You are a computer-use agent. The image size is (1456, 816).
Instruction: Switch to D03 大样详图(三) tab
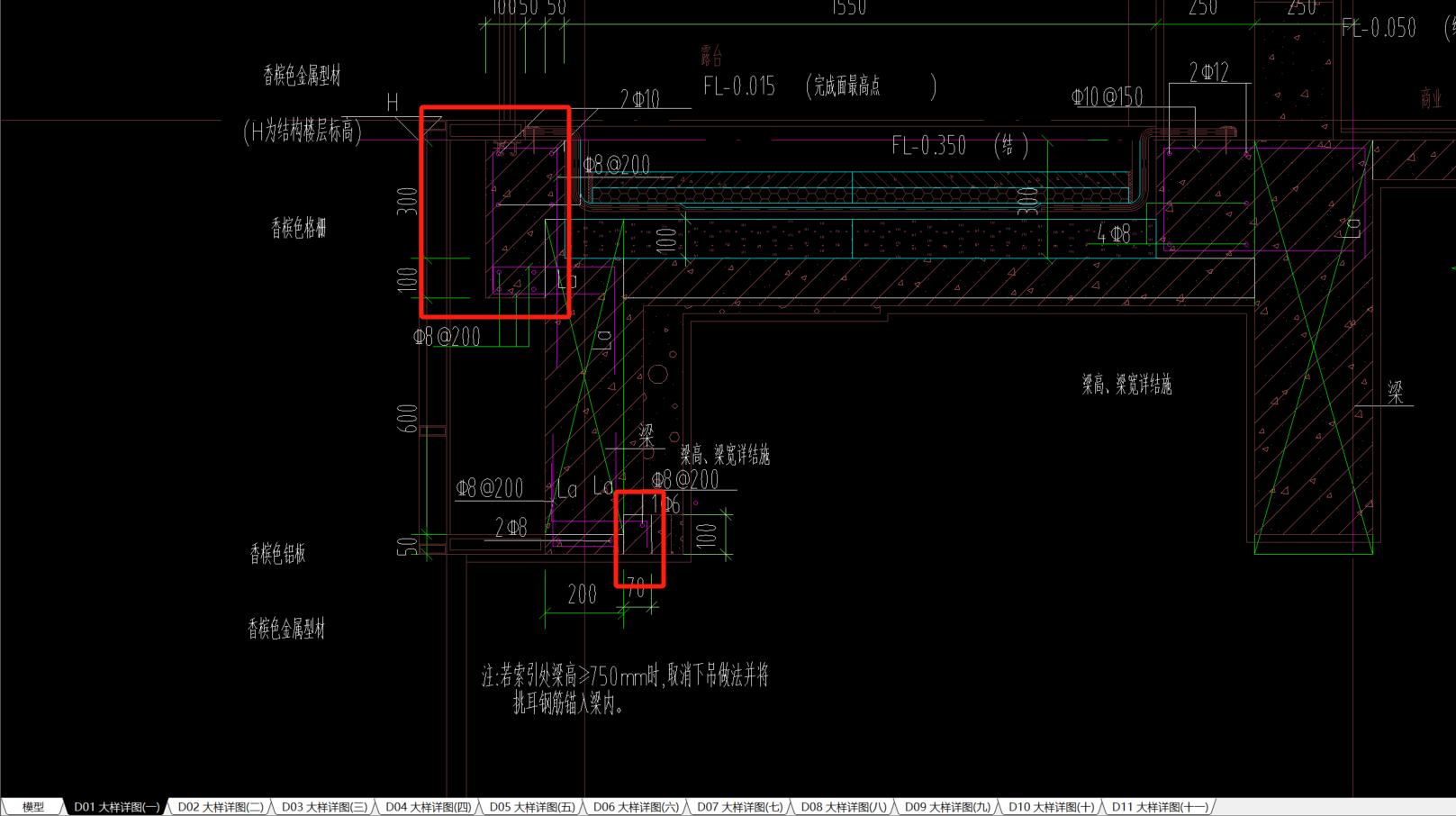[x=324, y=807]
